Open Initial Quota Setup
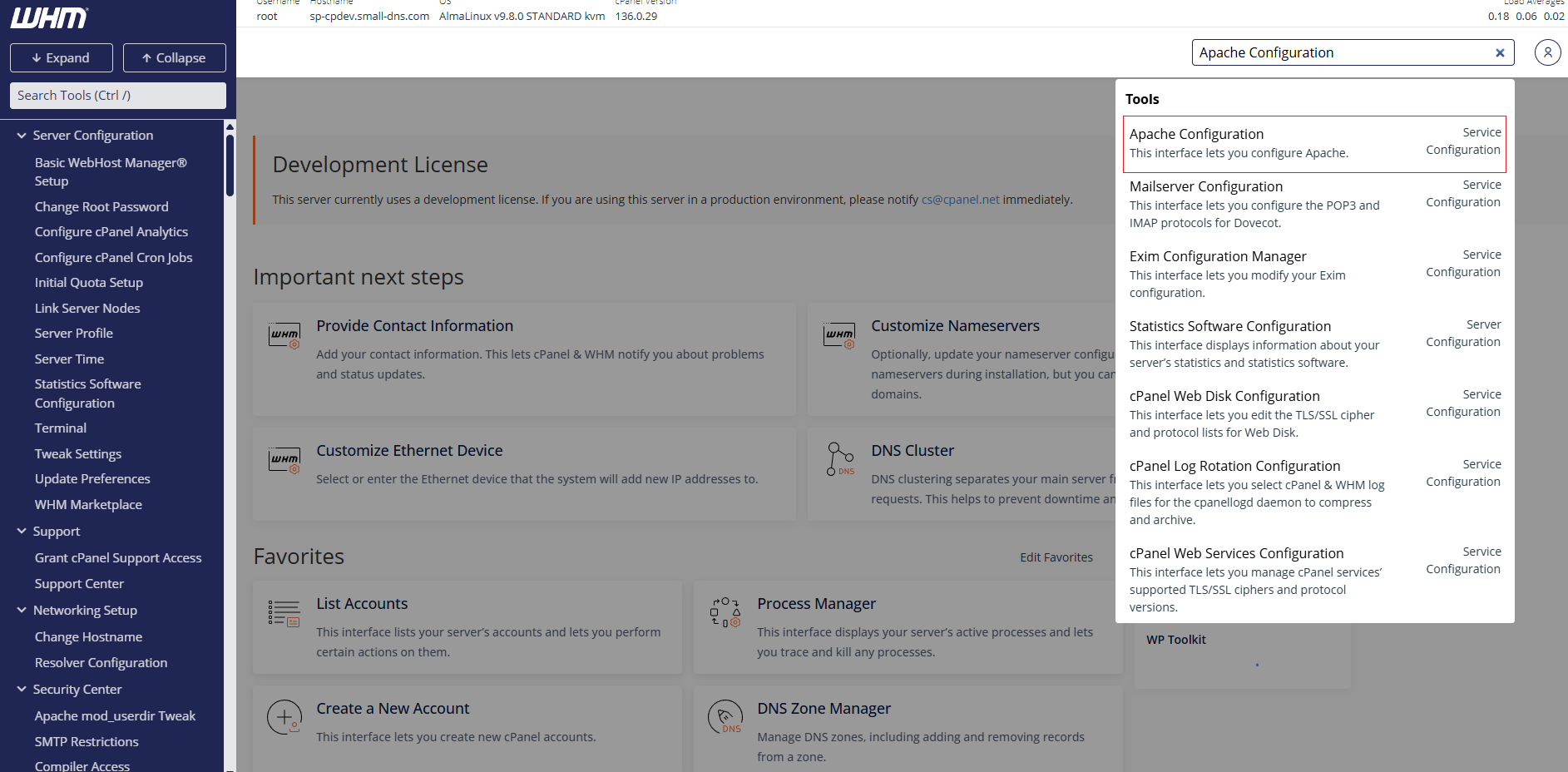The image size is (1568, 772). click(89, 282)
